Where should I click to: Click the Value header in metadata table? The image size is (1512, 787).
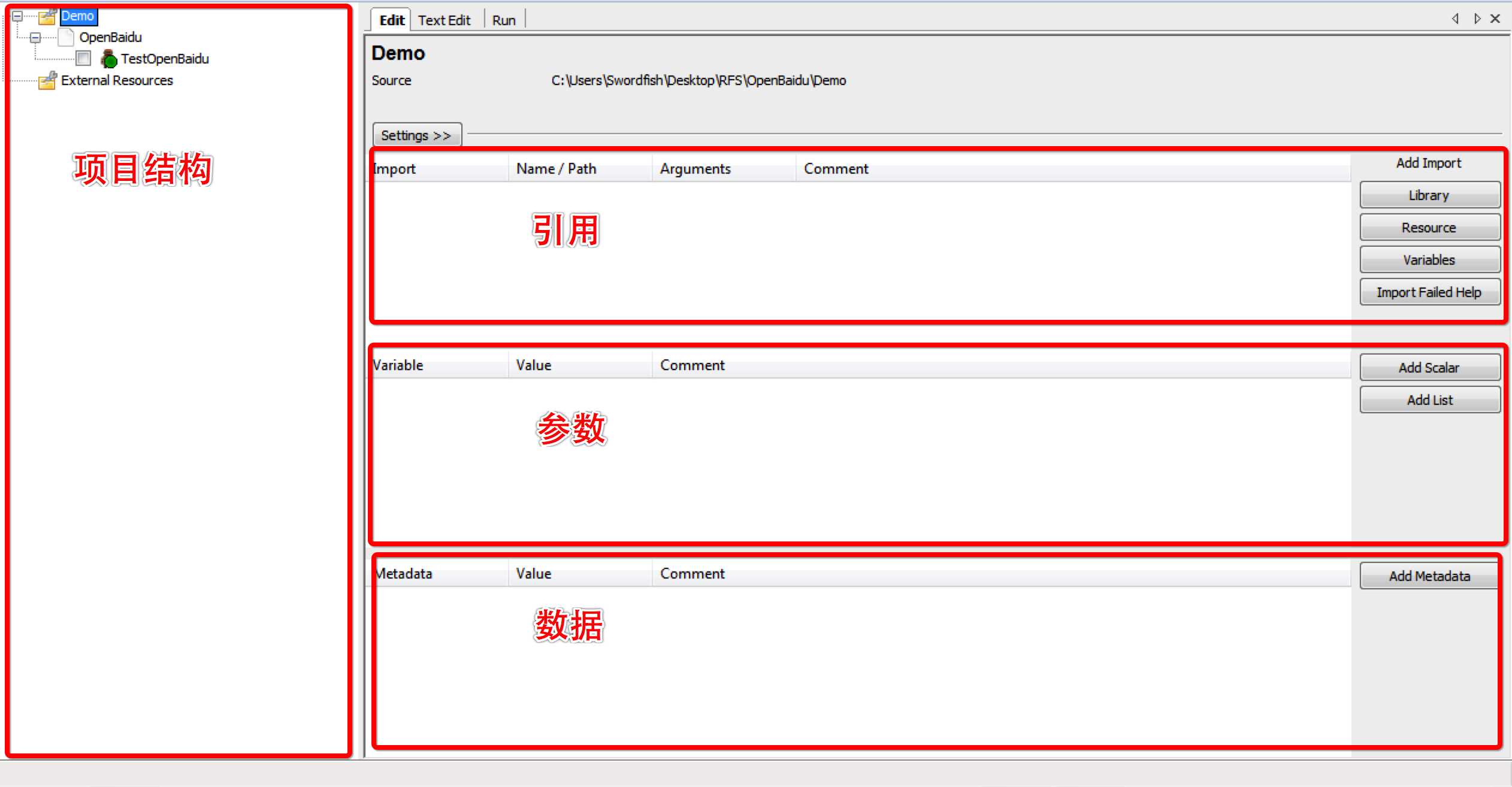580,574
